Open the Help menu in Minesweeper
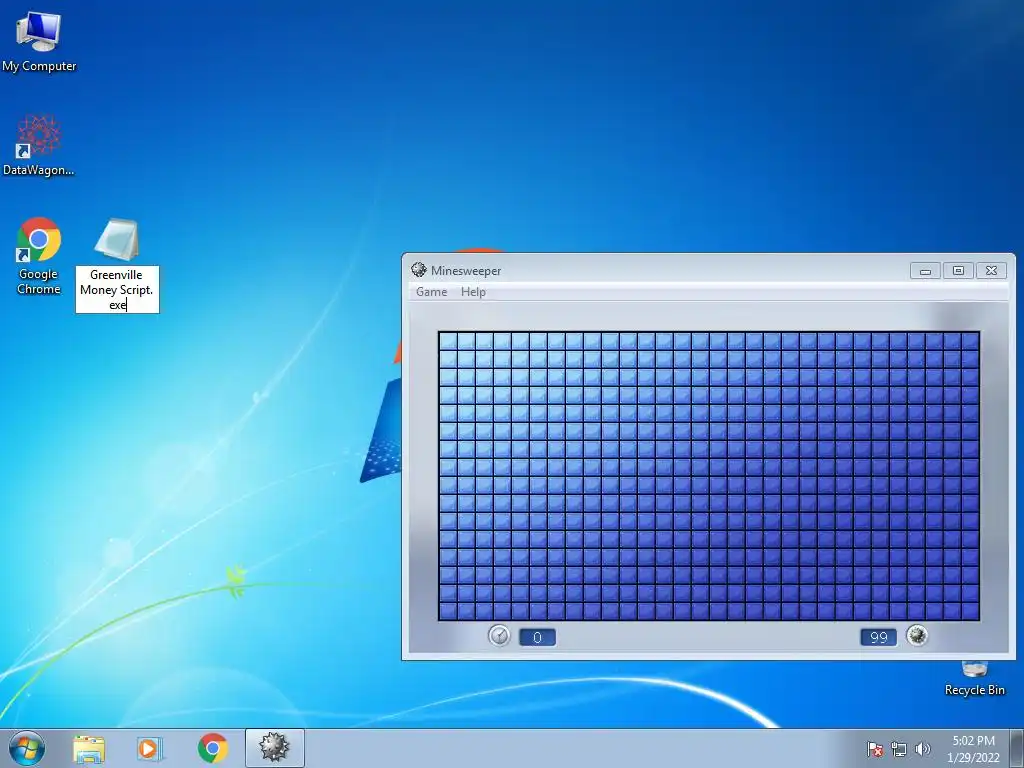 pyautogui.click(x=473, y=292)
